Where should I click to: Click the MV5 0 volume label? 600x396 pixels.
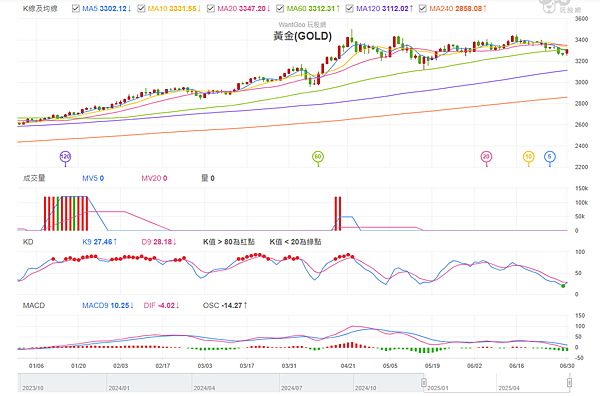point(93,178)
